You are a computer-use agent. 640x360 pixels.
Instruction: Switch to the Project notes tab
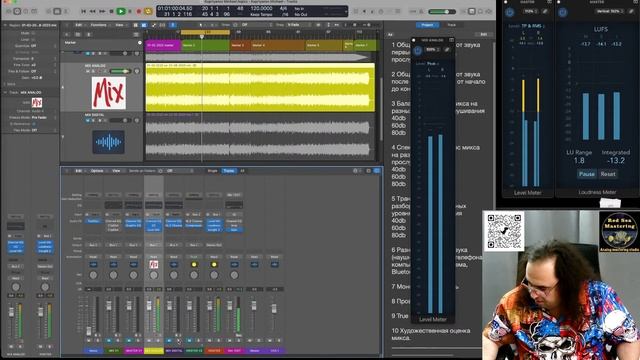pos(427,25)
